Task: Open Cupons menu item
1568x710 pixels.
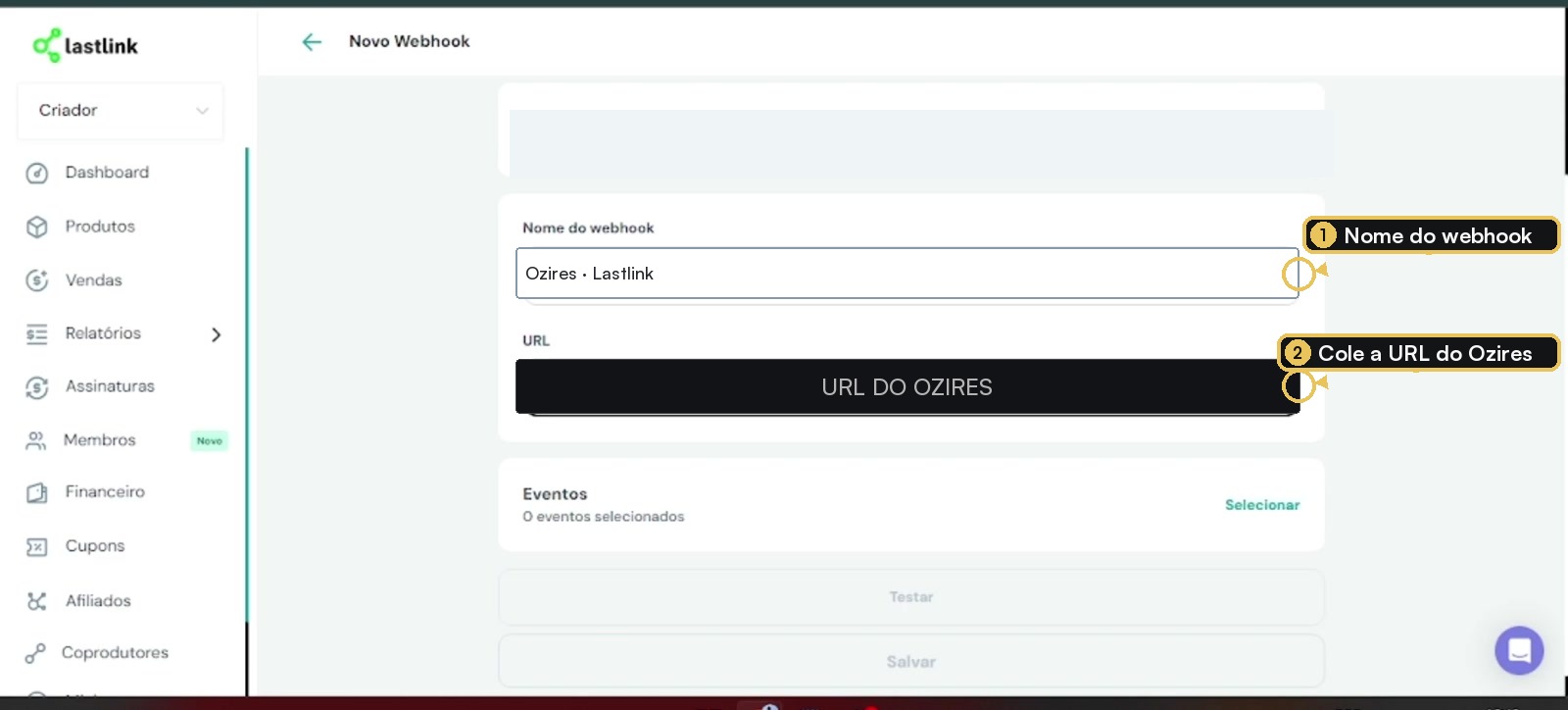Action: point(95,546)
